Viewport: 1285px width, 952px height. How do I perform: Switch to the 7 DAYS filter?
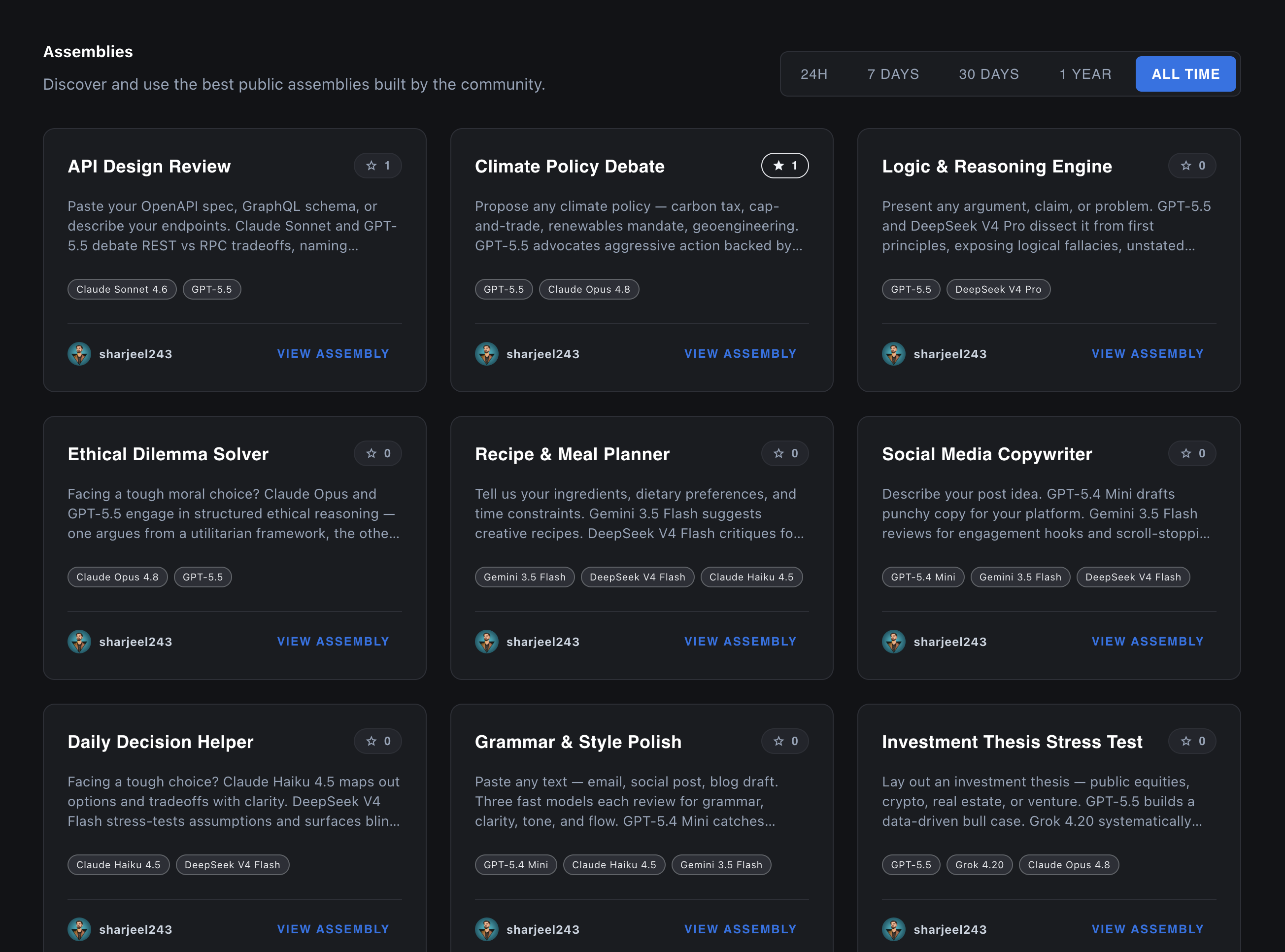(x=893, y=74)
